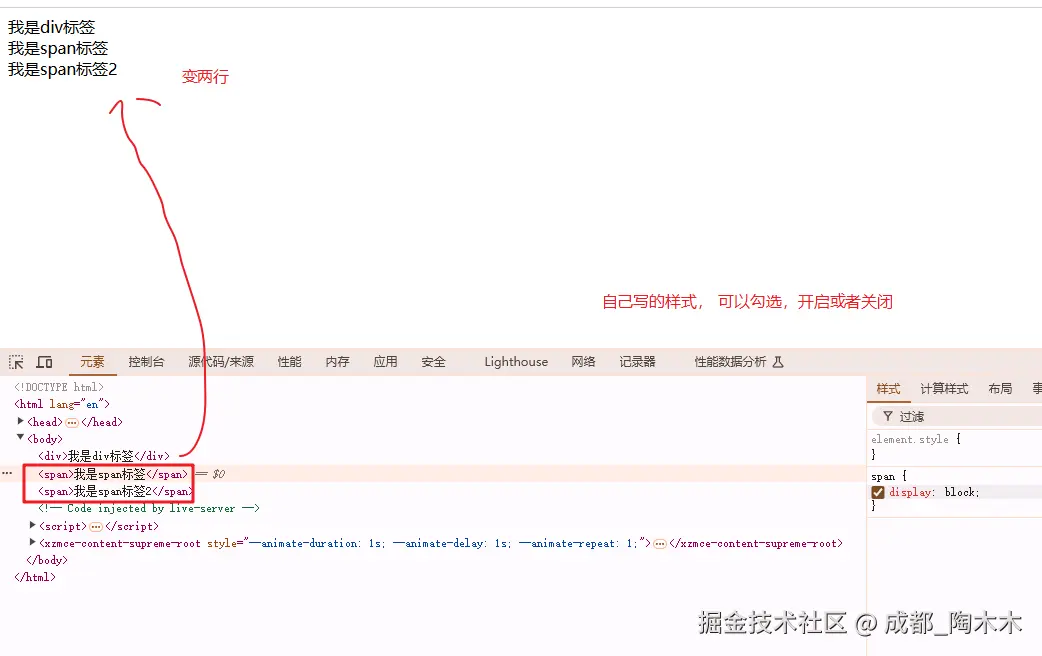Open the 内存 tab

(x=338, y=362)
